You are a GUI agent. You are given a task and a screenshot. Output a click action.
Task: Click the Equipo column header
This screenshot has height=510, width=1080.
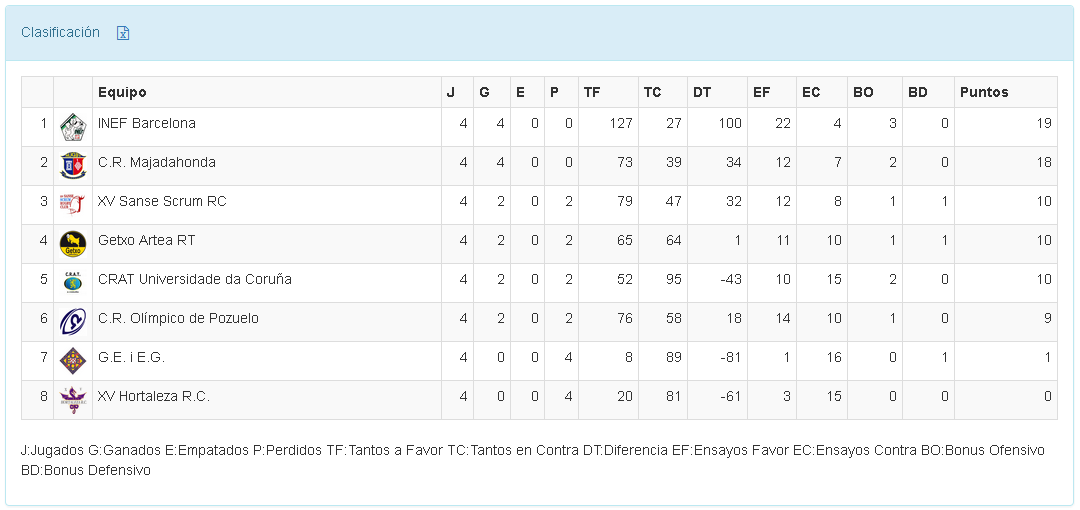[x=122, y=92]
